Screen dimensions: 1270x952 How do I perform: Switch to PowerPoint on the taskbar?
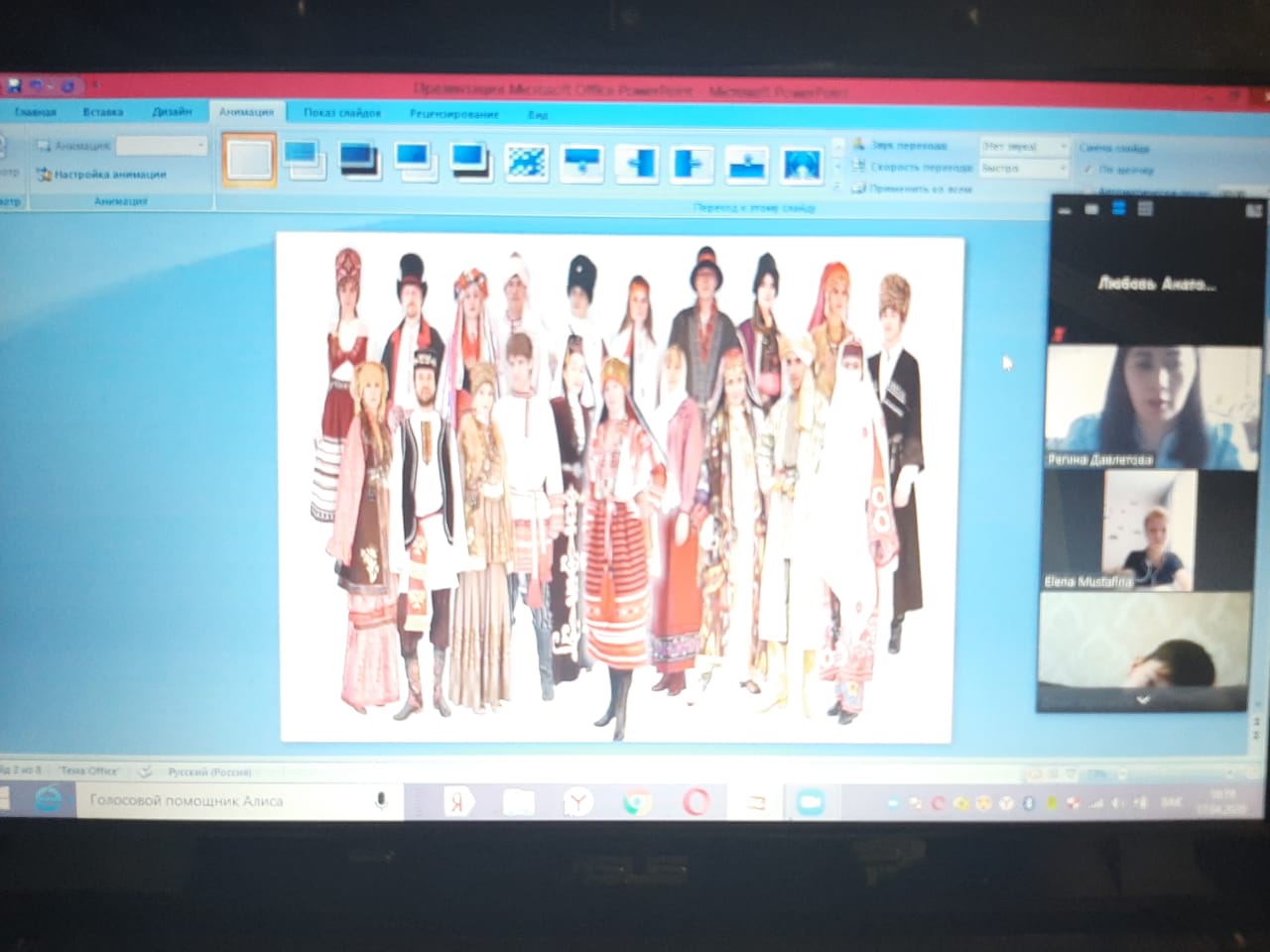[x=756, y=802]
